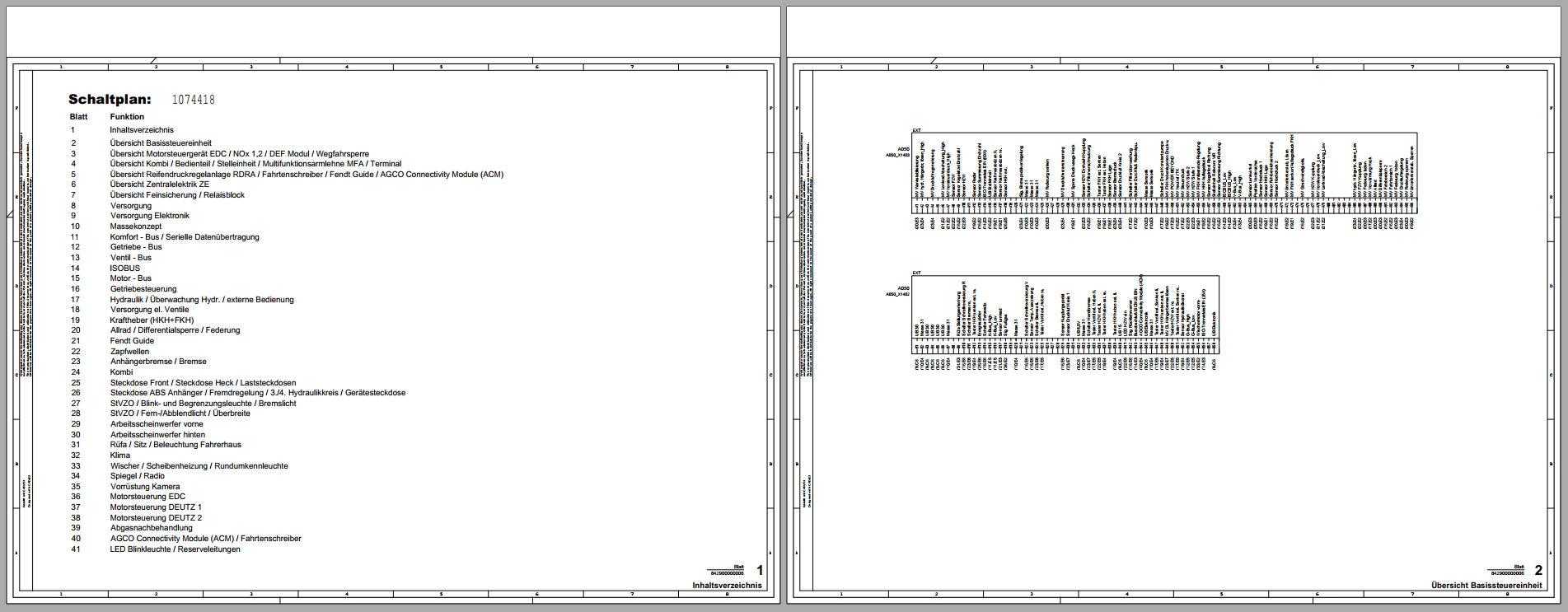The height and width of the screenshot is (612, 1568).
Task: Click 'Versorgung el. Ventile'
Action: 150,310
